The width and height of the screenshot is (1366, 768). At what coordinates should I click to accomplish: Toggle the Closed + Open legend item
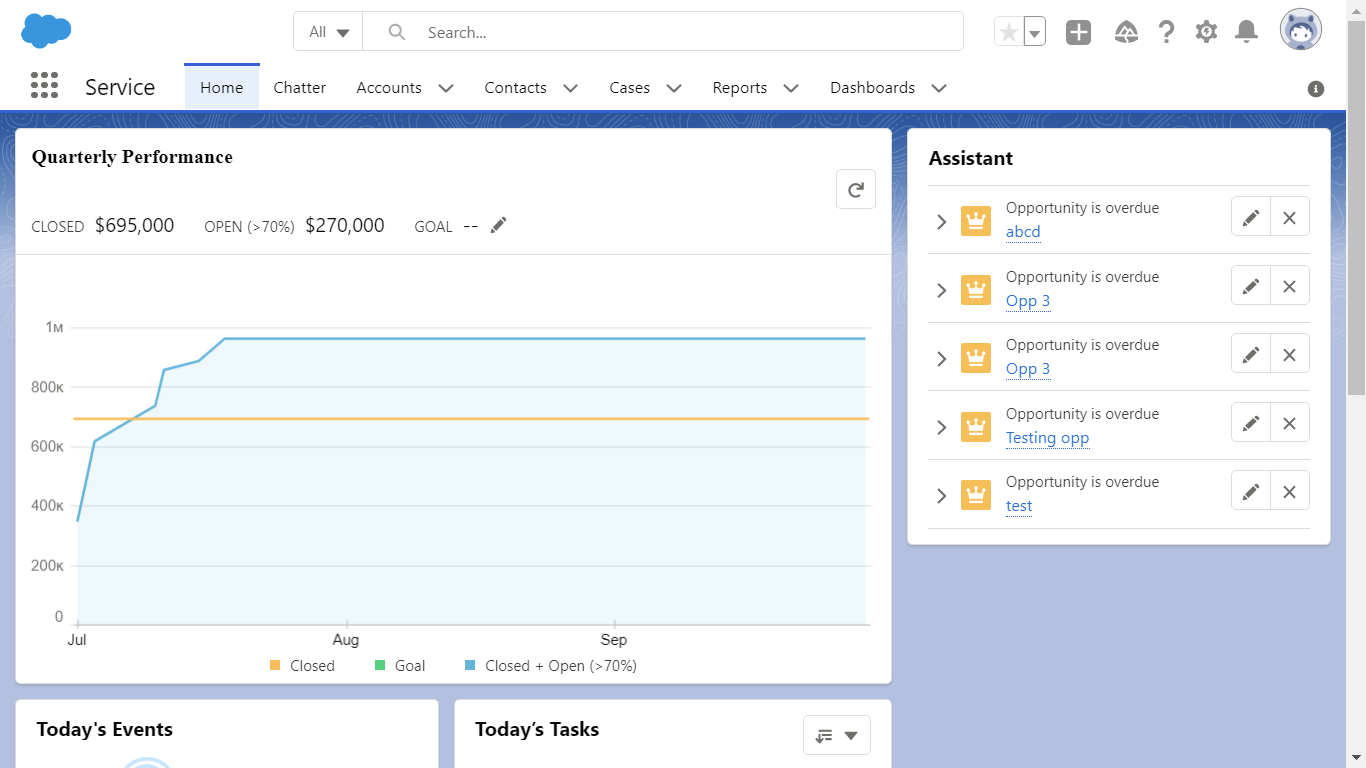[550, 665]
